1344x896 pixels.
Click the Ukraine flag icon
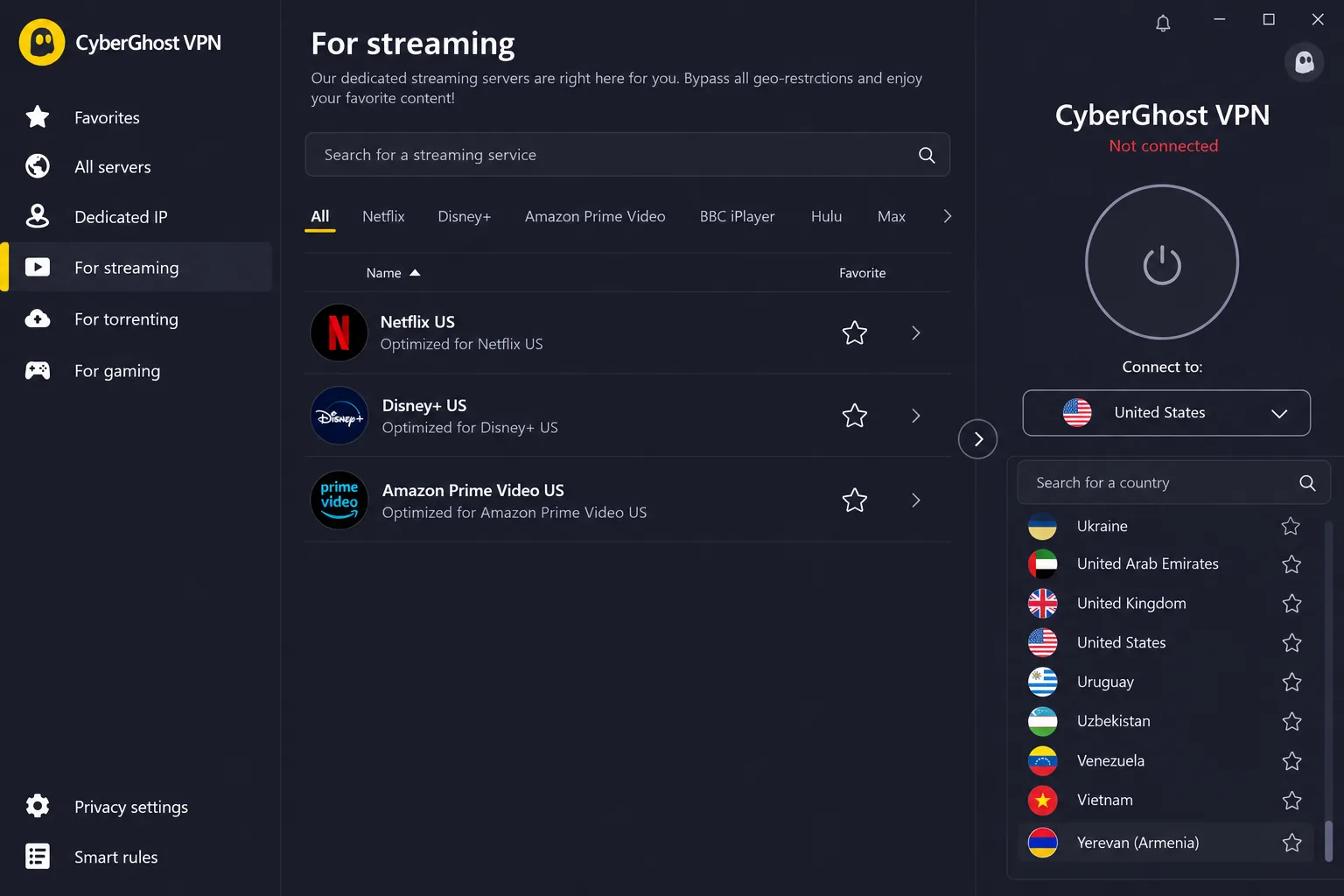(1042, 526)
